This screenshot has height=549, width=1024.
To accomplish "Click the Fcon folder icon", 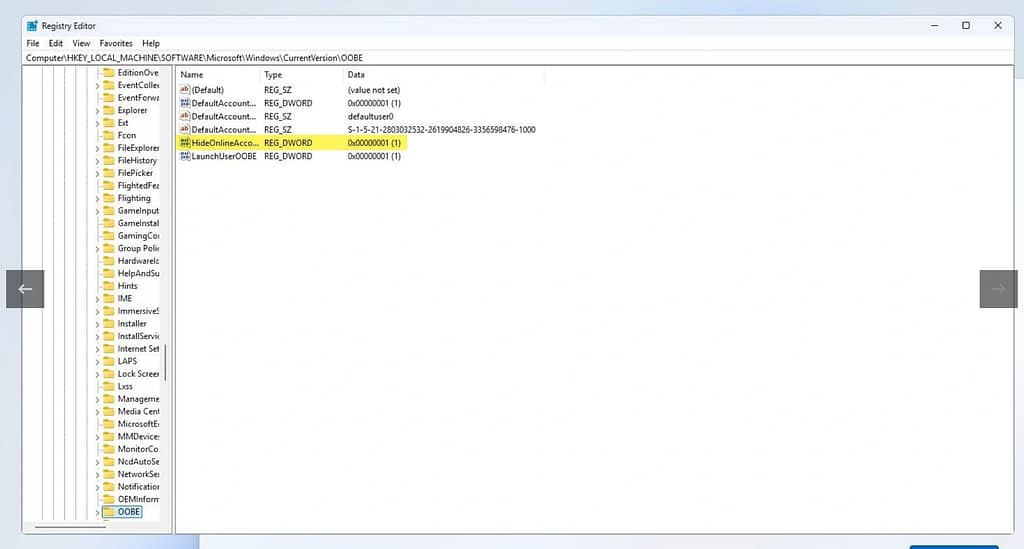I will 108,135.
